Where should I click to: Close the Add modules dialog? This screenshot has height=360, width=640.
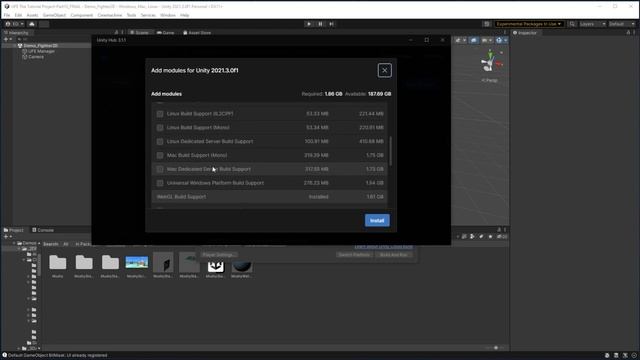click(384, 70)
